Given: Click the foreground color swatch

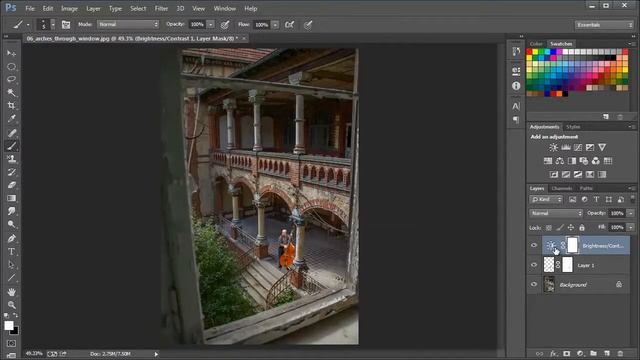Looking at the screenshot, I should 9,325.
